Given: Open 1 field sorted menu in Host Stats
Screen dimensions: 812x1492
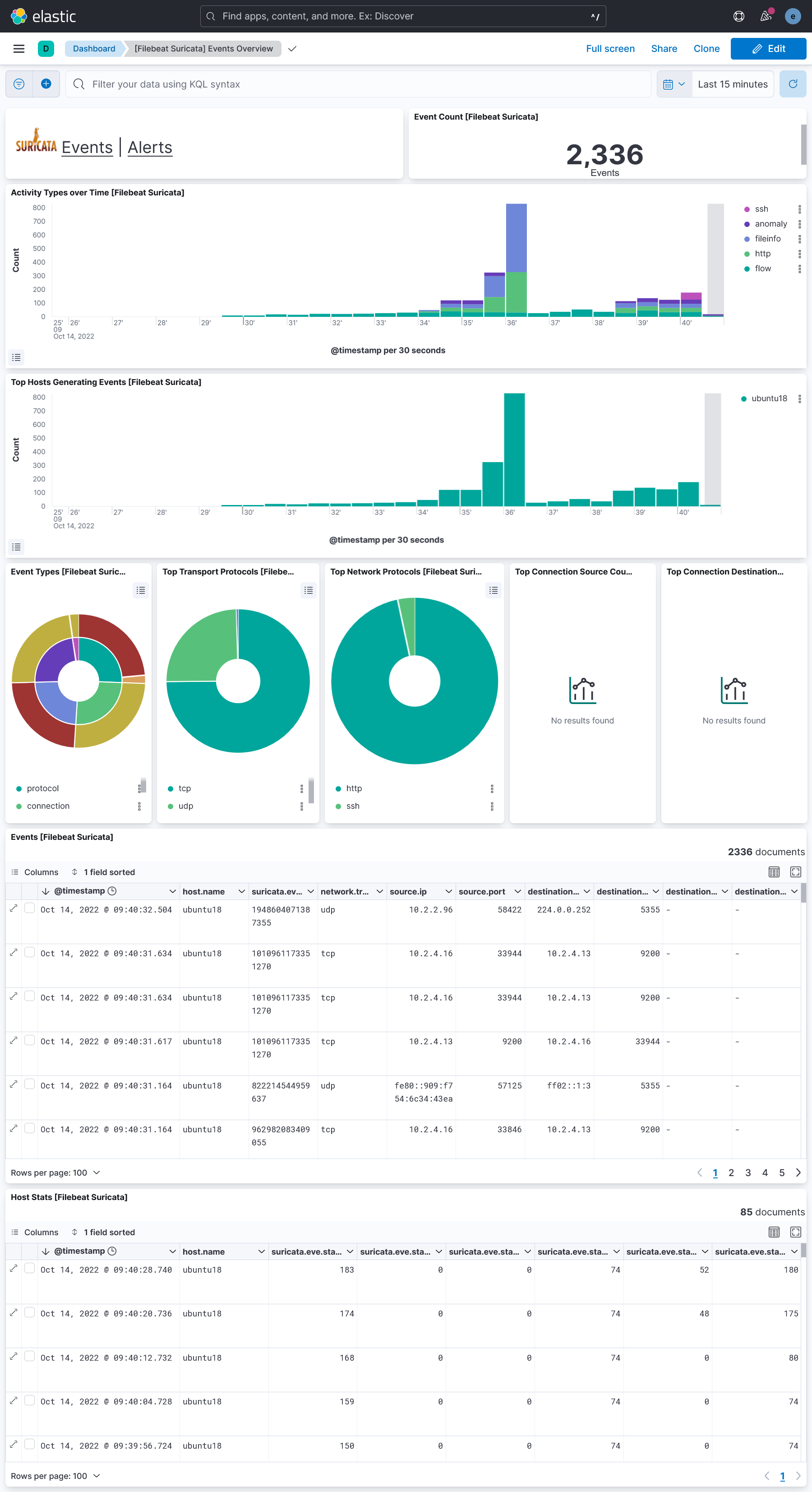Looking at the screenshot, I should point(103,1233).
